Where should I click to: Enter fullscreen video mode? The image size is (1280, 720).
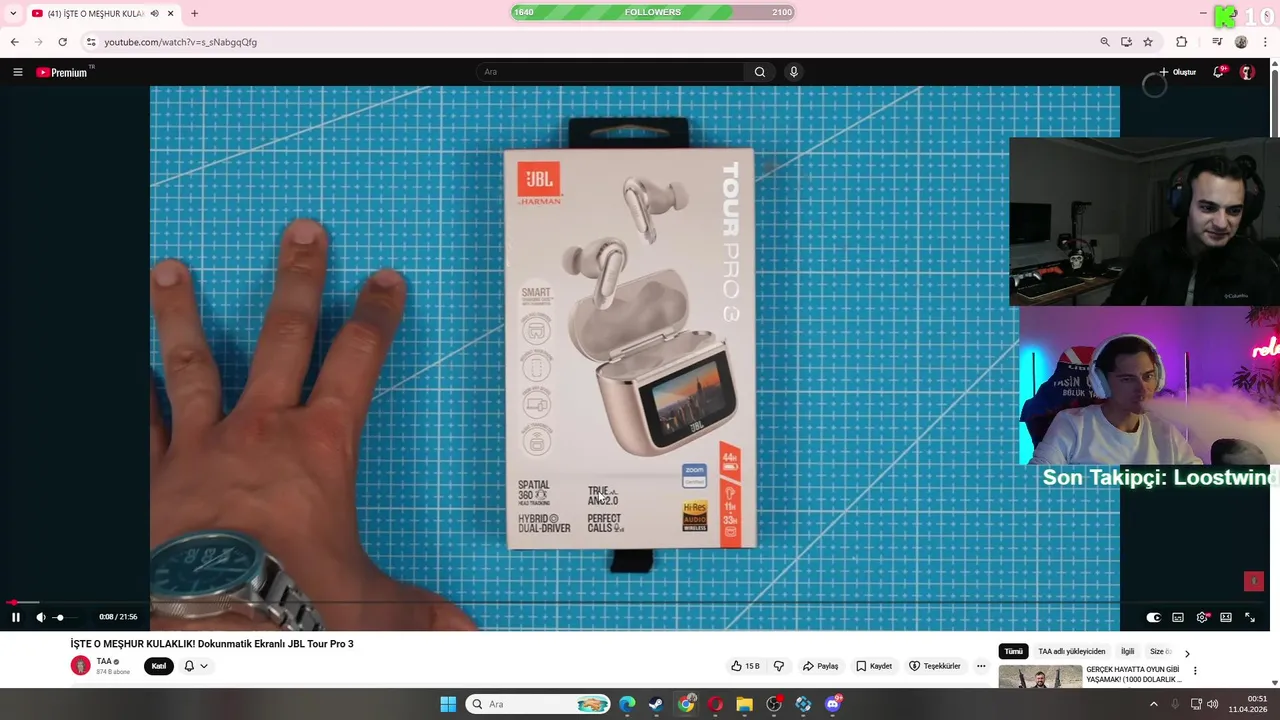1250,617
